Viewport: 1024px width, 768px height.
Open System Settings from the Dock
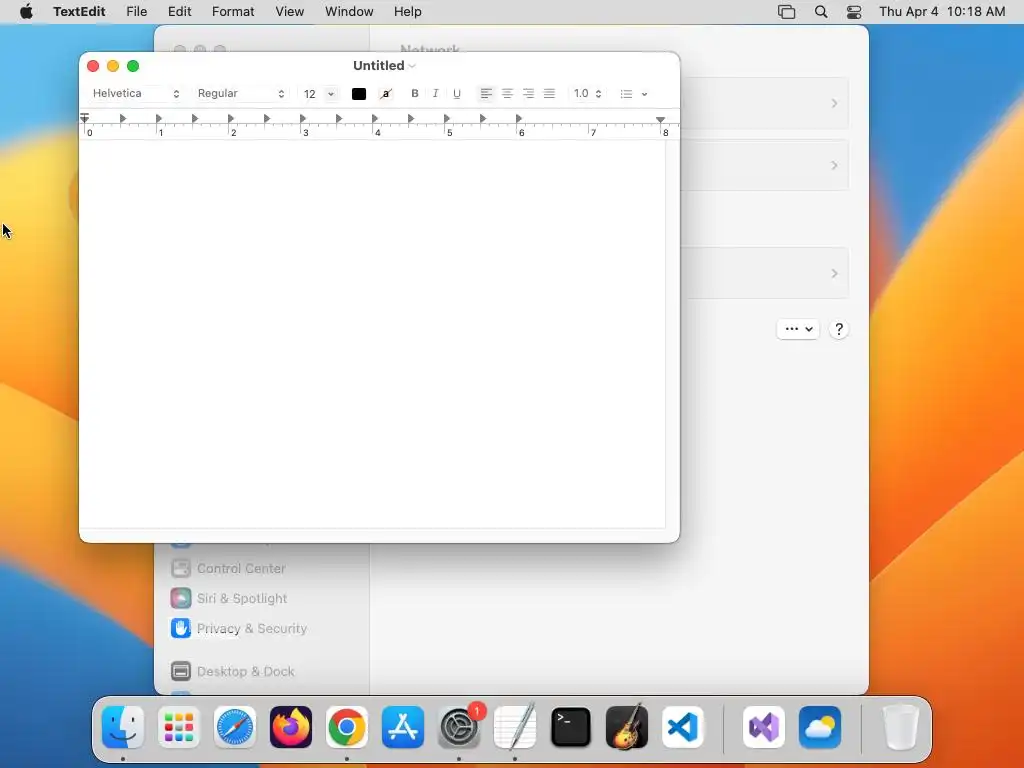(x=459, y=727)
